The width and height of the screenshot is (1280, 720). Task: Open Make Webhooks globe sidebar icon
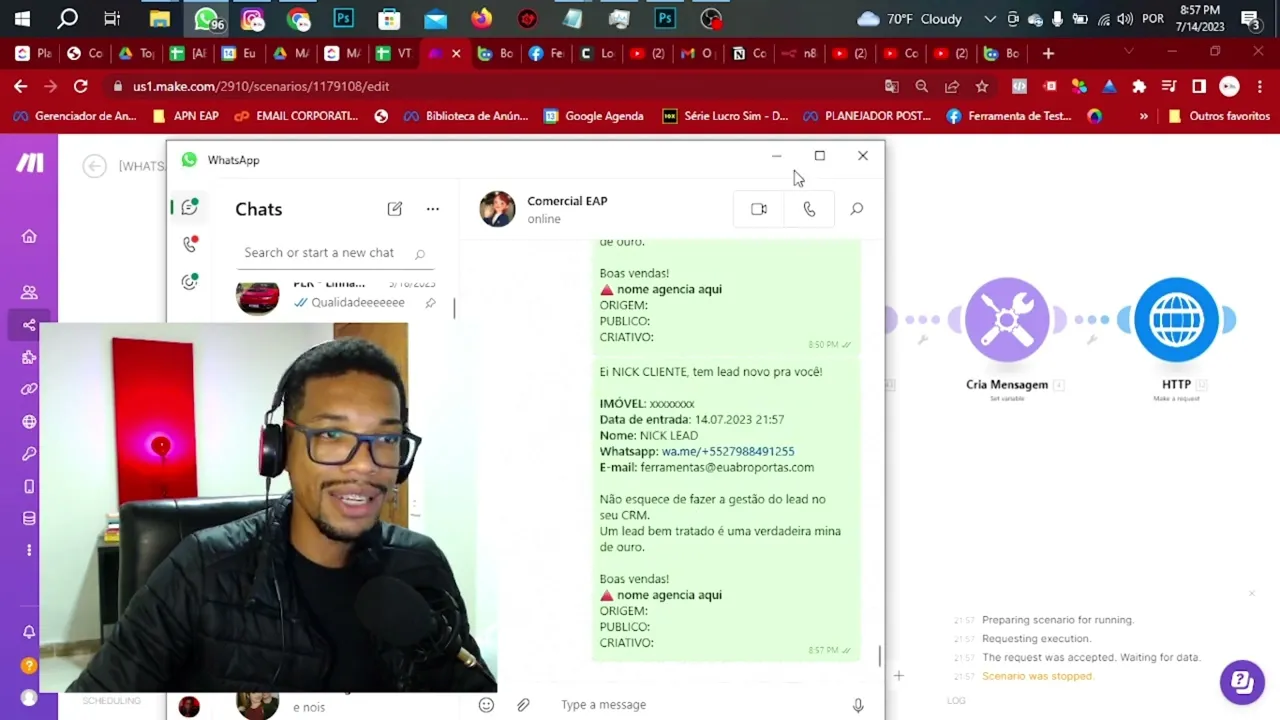click(29, 421)
